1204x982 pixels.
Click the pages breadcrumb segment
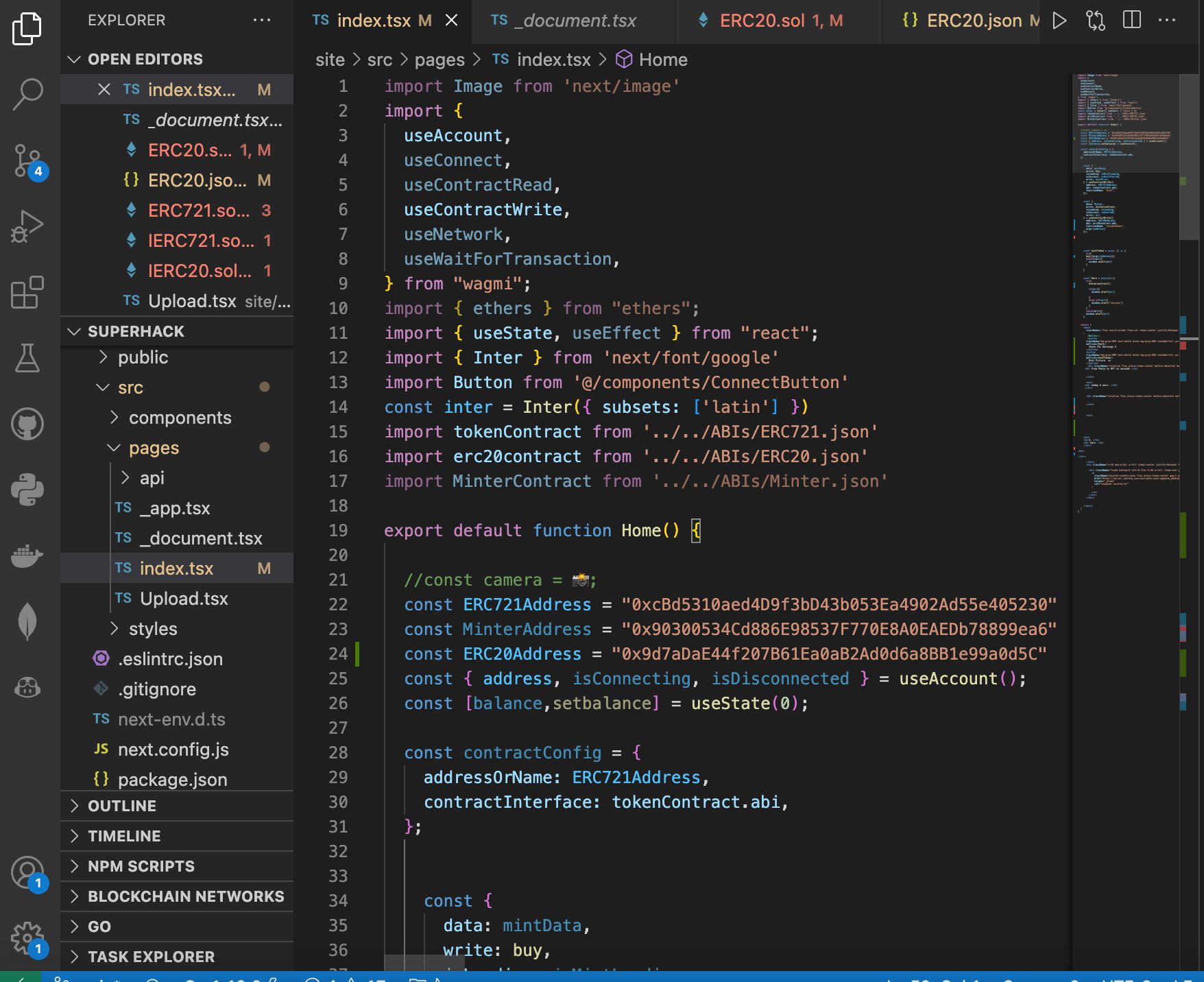440,60
